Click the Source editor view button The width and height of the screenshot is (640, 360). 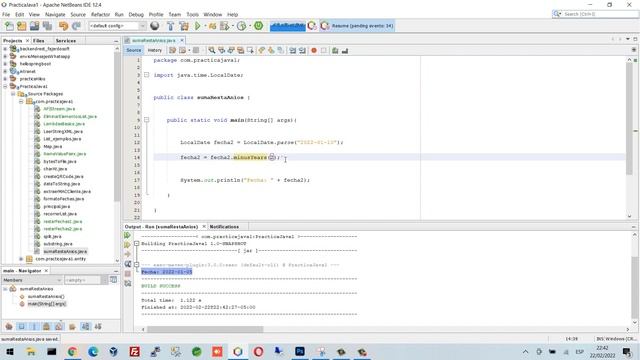[133, 50]
